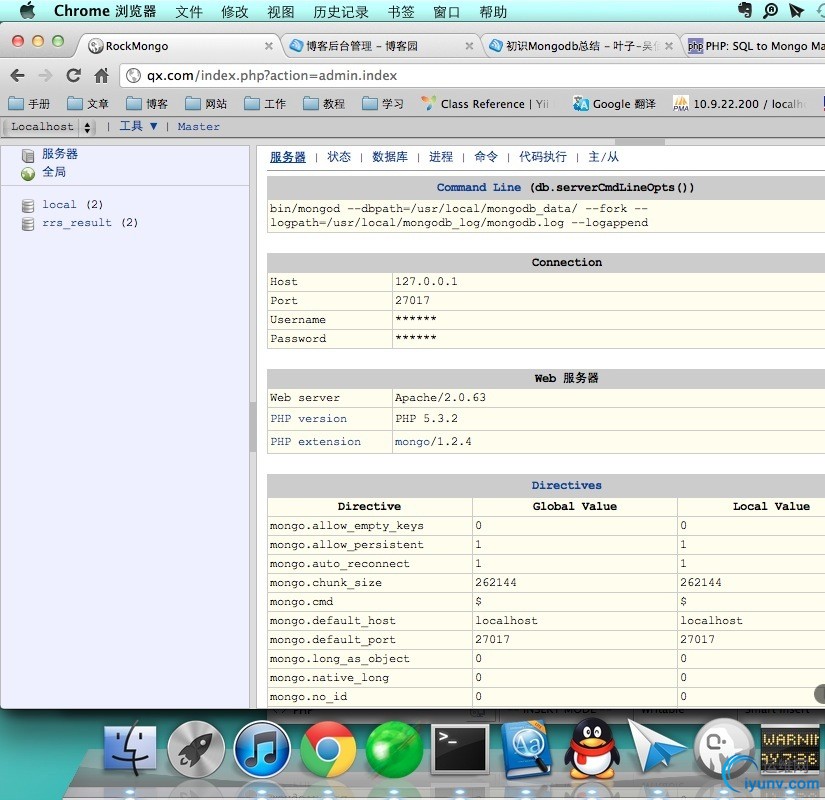Click the PHP extension link
The height and width of the screenshot is (800, 825).
coord(315,442)
